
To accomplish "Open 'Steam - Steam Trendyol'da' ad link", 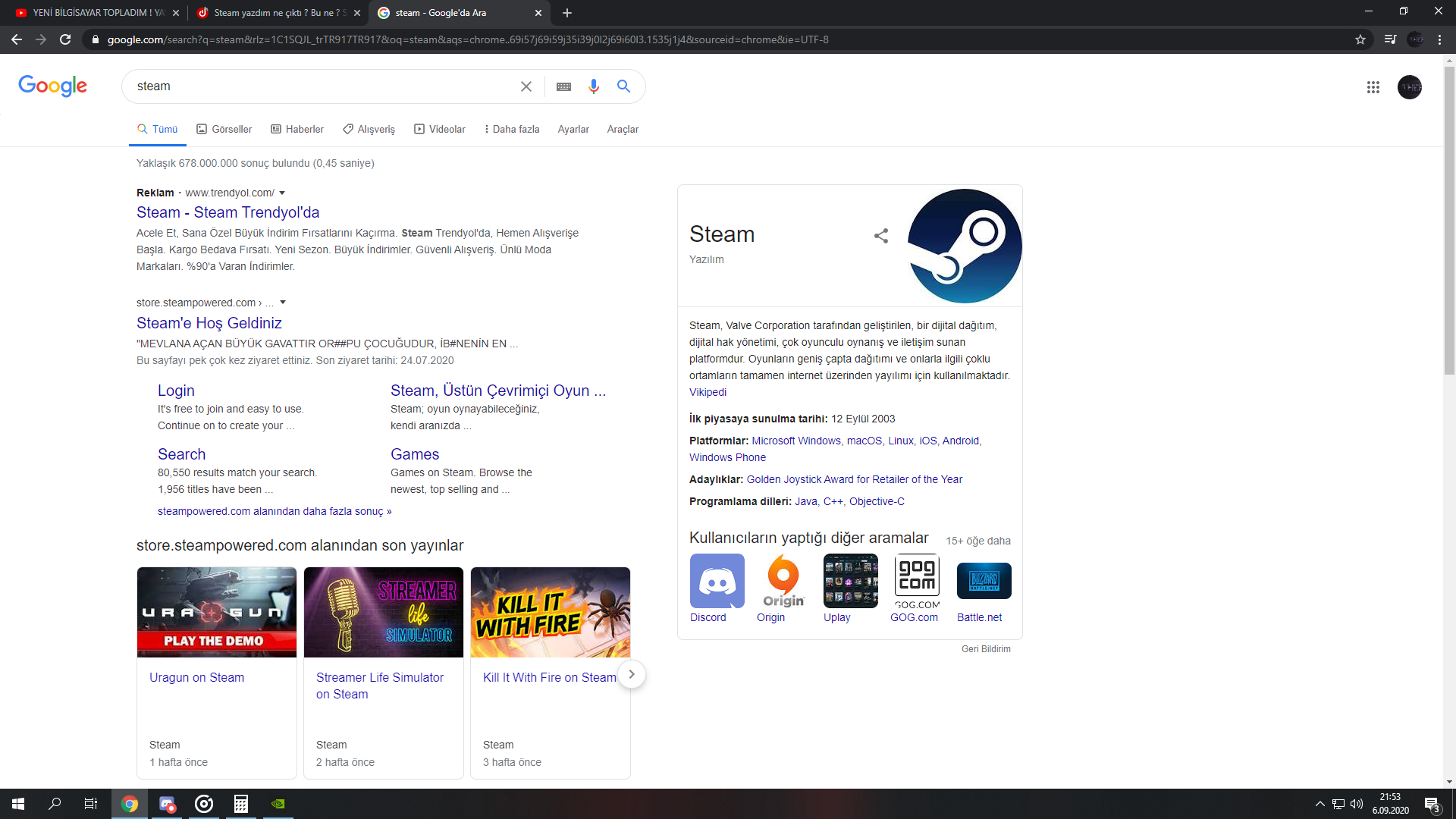I will pos(228,212).
